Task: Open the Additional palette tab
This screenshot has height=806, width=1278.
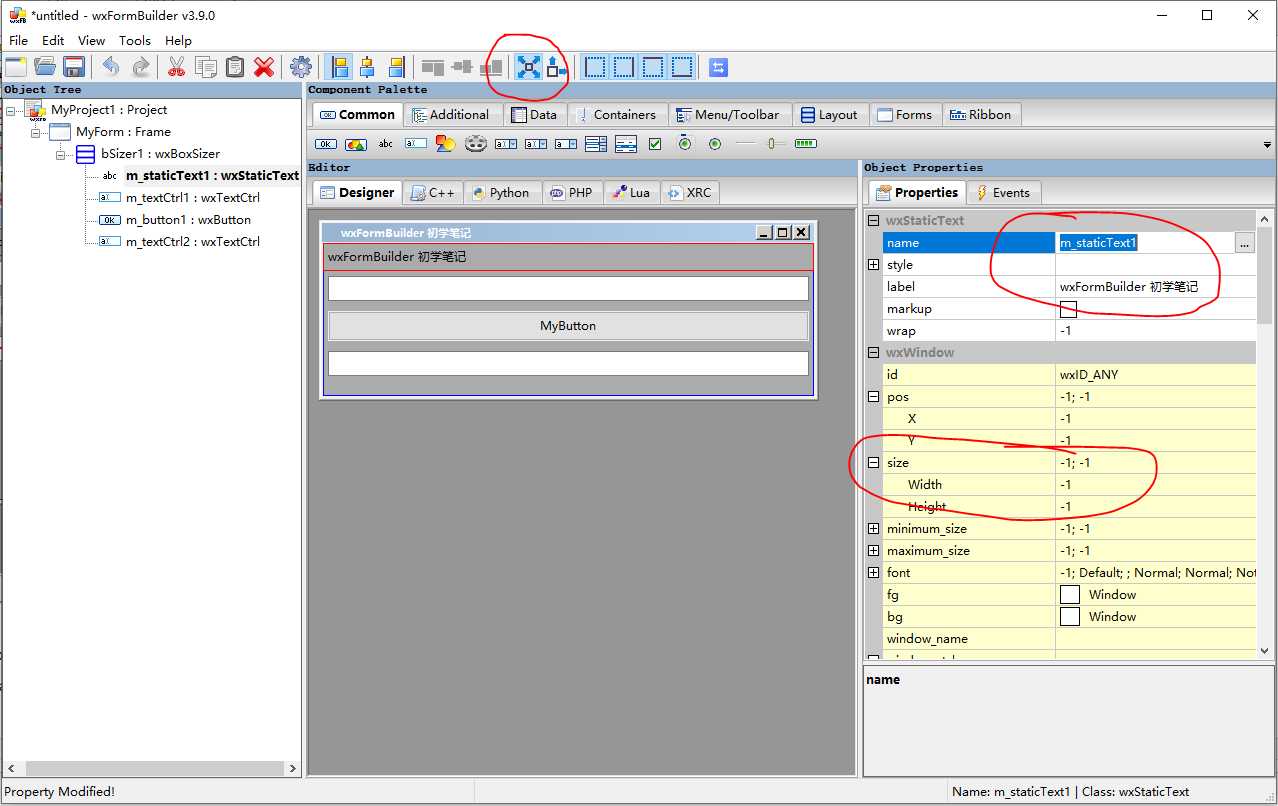Action: (451, 115)
